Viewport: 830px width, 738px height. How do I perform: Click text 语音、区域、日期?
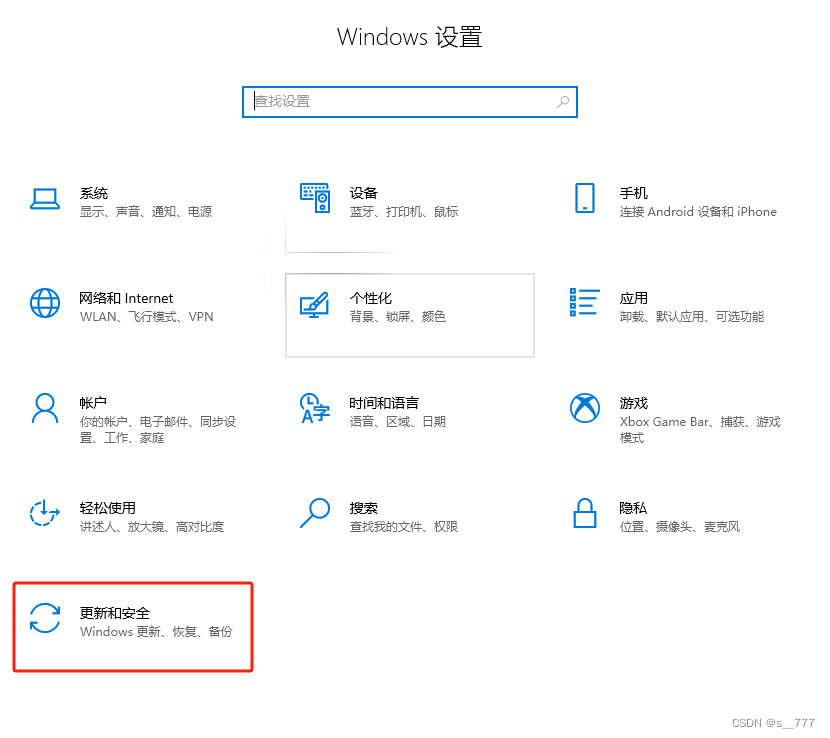398,421
